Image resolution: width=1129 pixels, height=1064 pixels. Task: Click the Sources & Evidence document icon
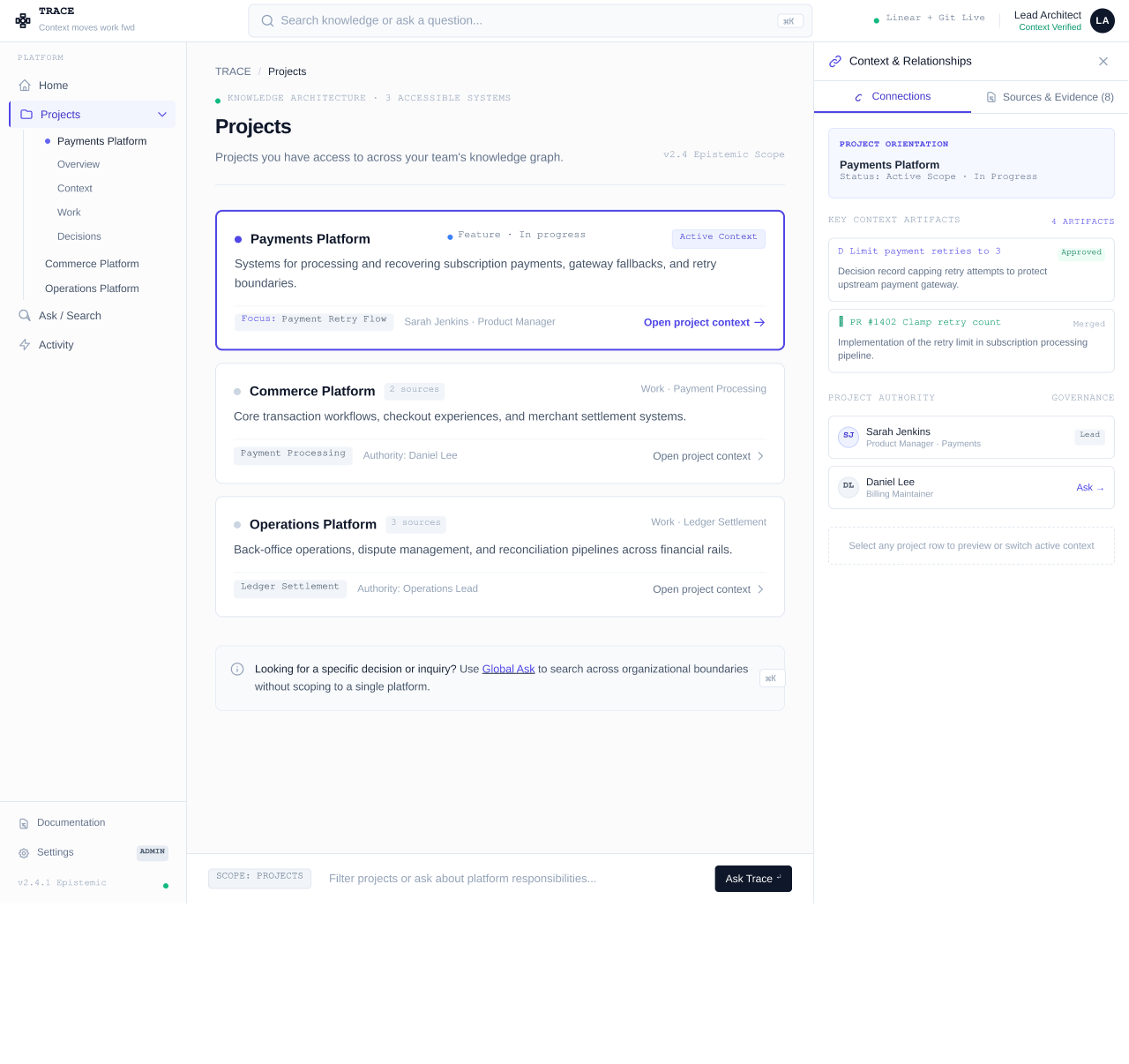(x=991, y=97)
